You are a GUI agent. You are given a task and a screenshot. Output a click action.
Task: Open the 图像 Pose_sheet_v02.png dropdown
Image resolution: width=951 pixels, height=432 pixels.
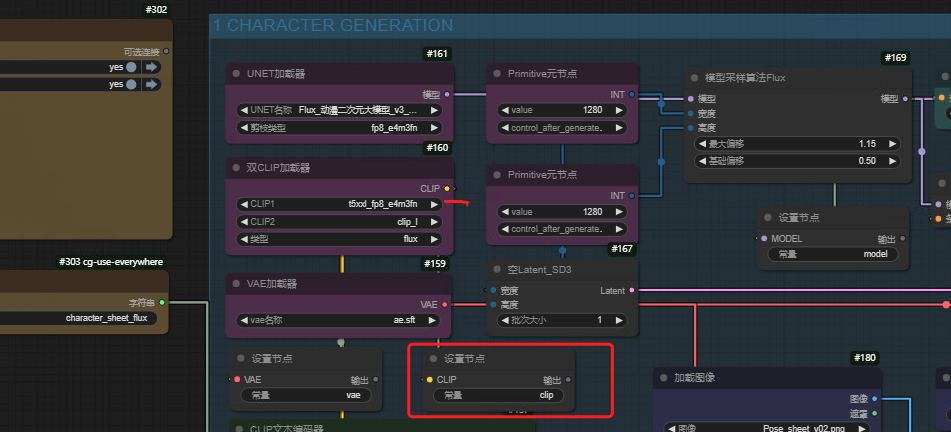tap(767, 428)
